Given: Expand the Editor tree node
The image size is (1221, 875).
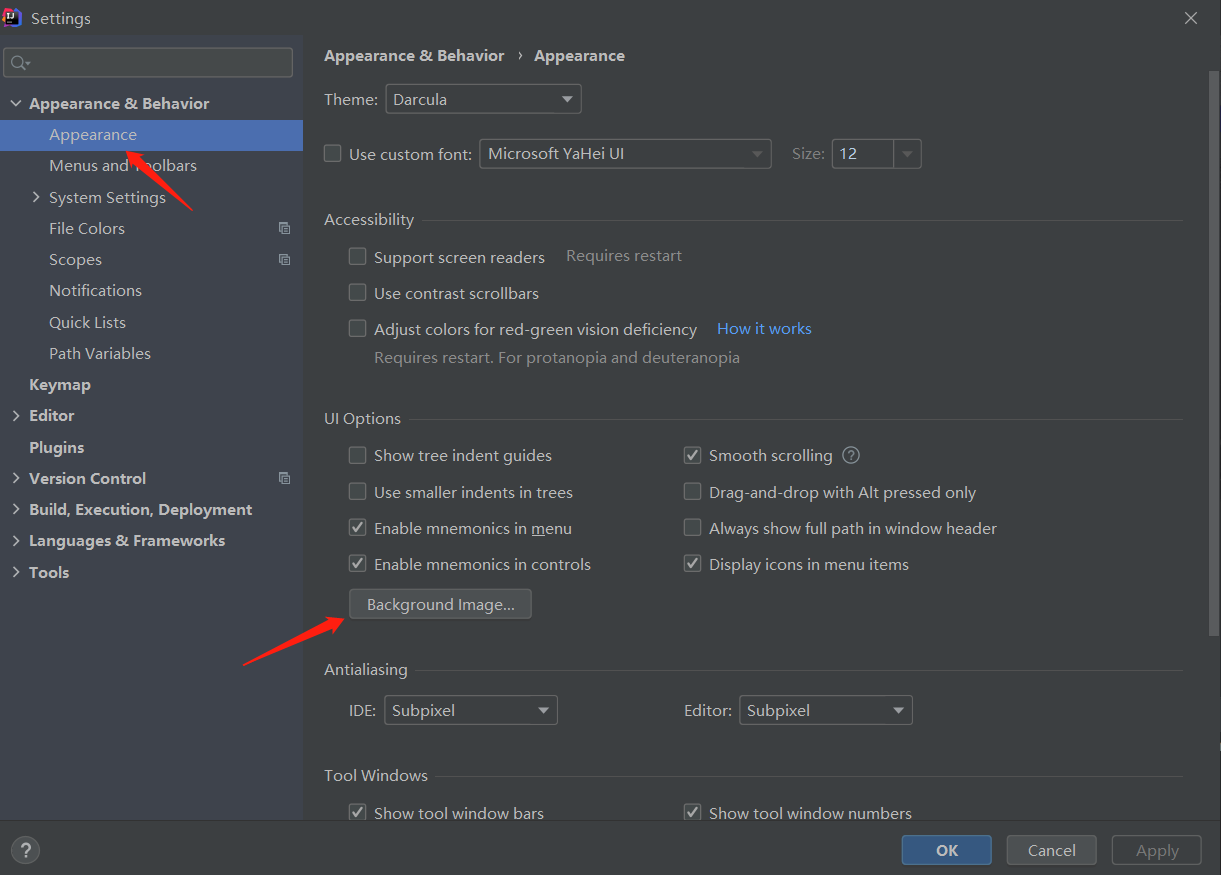Looking at the screenshot, I should pyautogui.click(x=15, y=415).
